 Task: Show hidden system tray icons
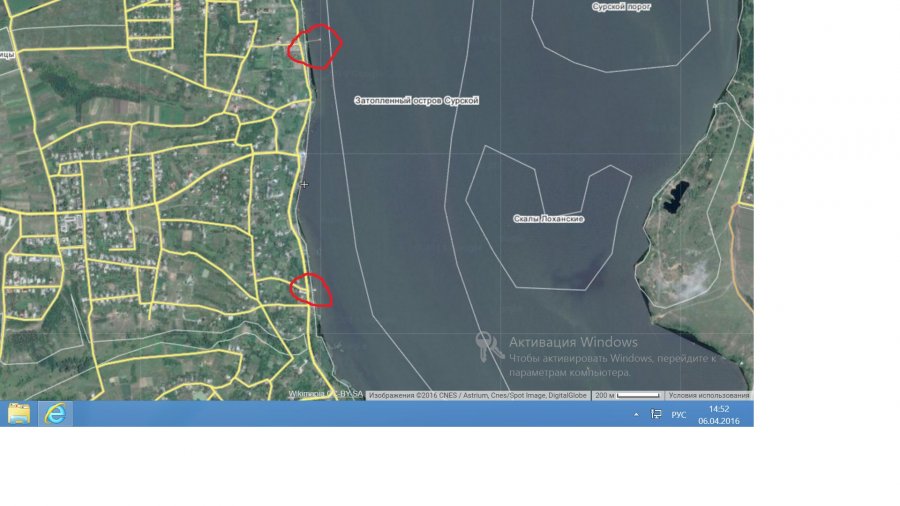pyautogui.click(x=636, y=414)
